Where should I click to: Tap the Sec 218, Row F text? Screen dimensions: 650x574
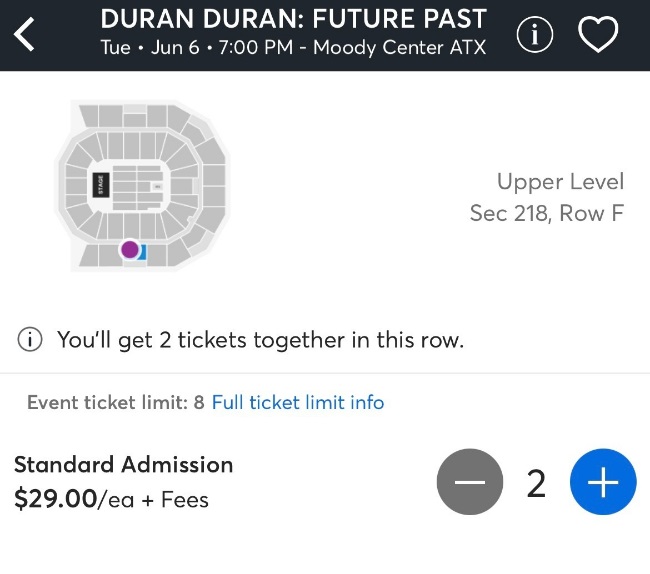click(x=546, y=213)
